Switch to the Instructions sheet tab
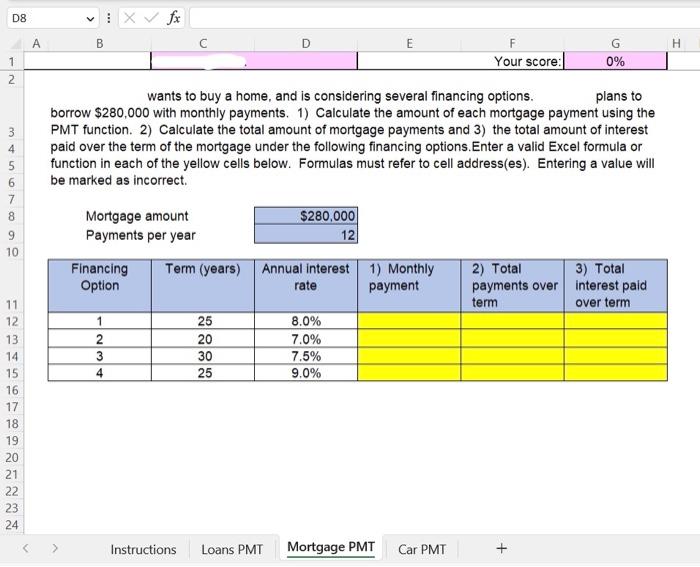 (143, 550)
